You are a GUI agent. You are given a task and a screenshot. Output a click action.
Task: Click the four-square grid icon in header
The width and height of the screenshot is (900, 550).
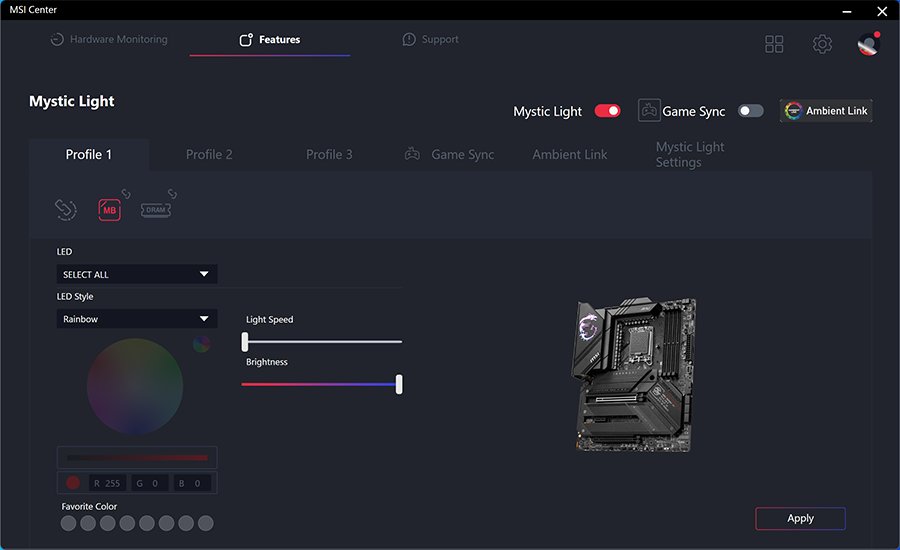tap(774, 44)
